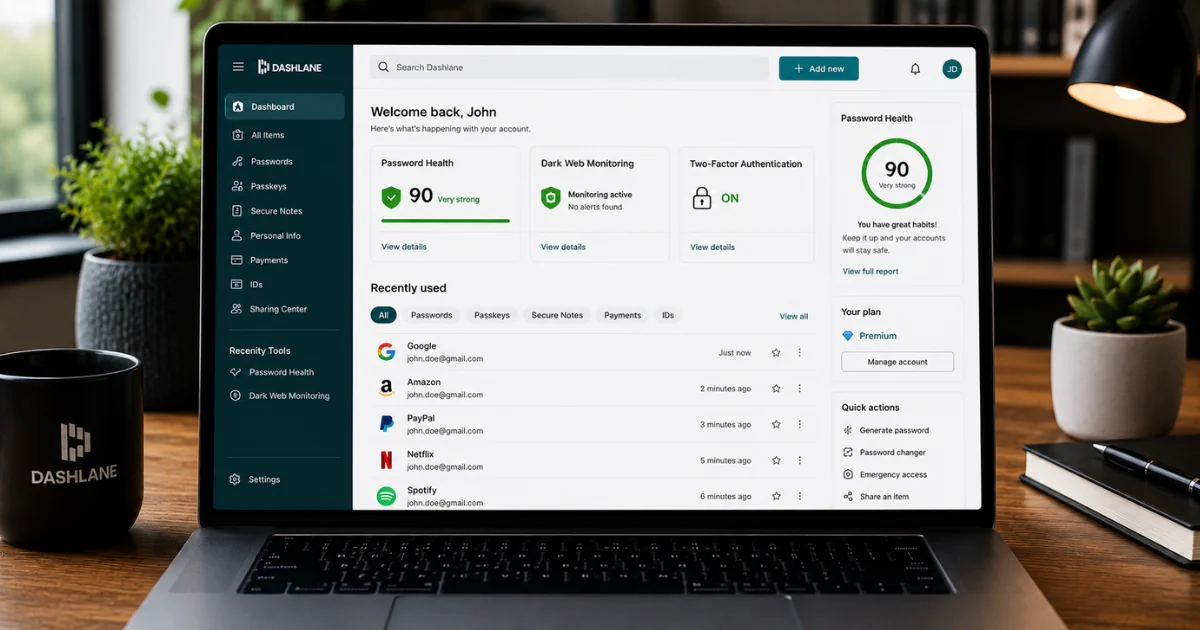Click the PayPal logo entry
This screenshot has height=630, width=1200.
[386, 424]
